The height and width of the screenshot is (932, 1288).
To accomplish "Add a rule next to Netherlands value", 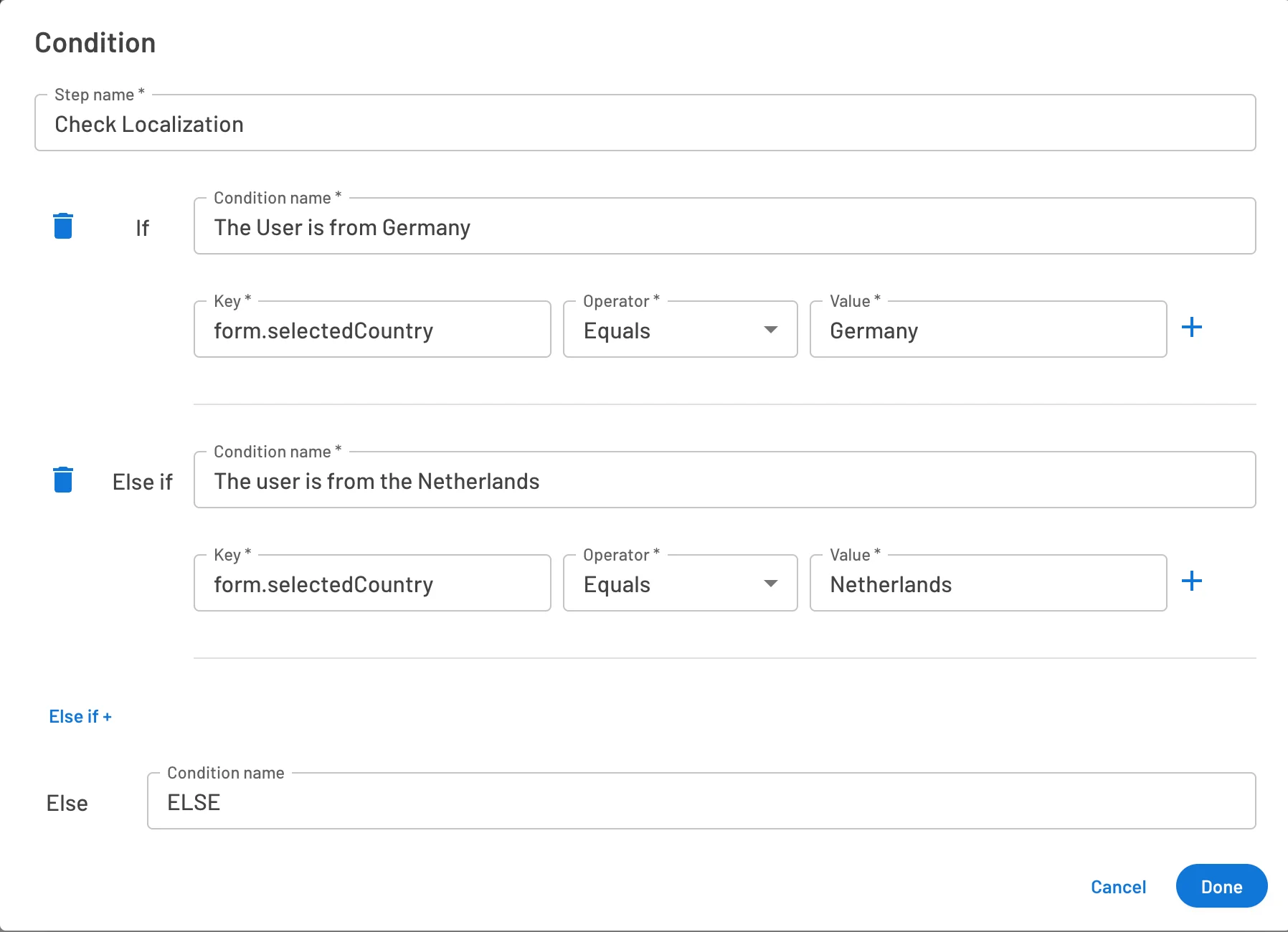I will pyautogui.click(x=1191, y=581).
